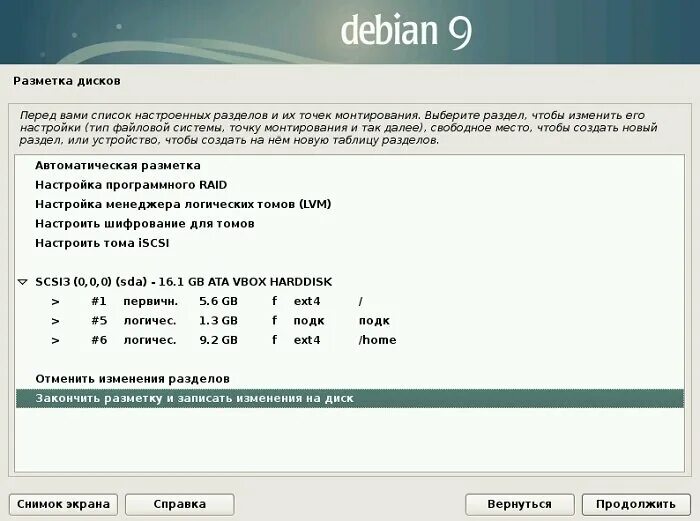Image resolution: width=700 pixels, height=521 pixels.
Task: Click the 5.6 GB size value
Action: [x=218, y=301]
